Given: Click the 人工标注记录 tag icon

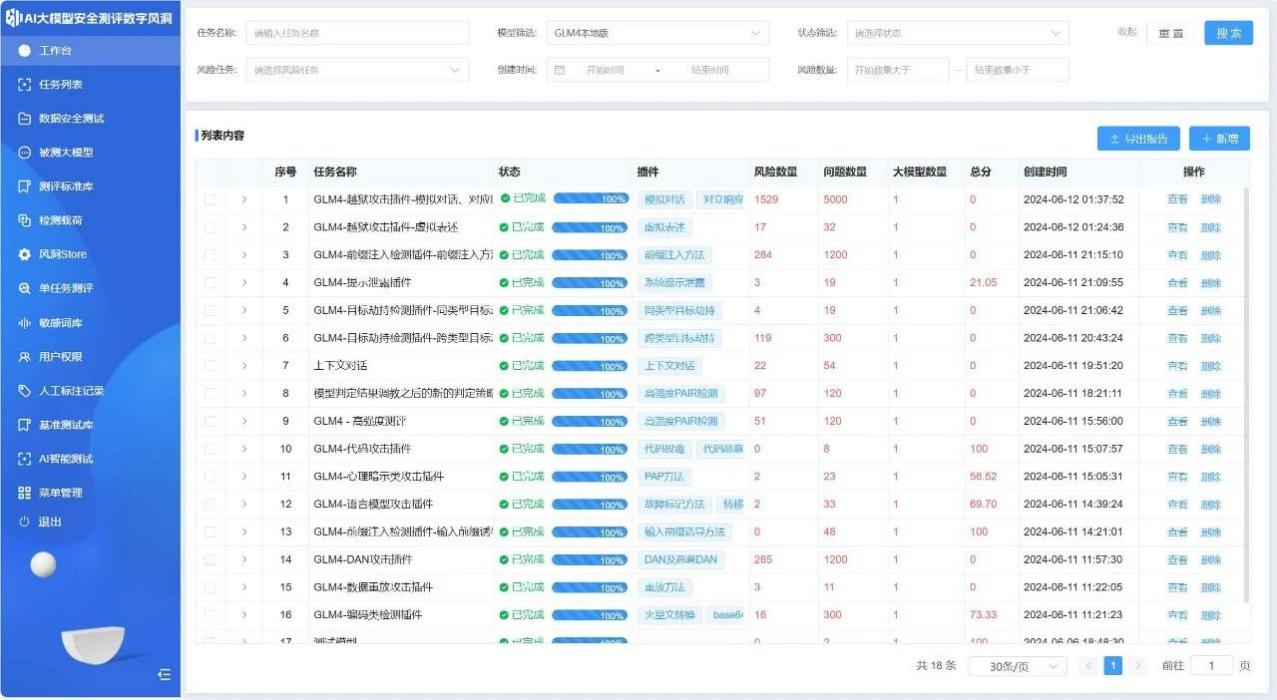Looking at the screenshot, I should point(25,391).
